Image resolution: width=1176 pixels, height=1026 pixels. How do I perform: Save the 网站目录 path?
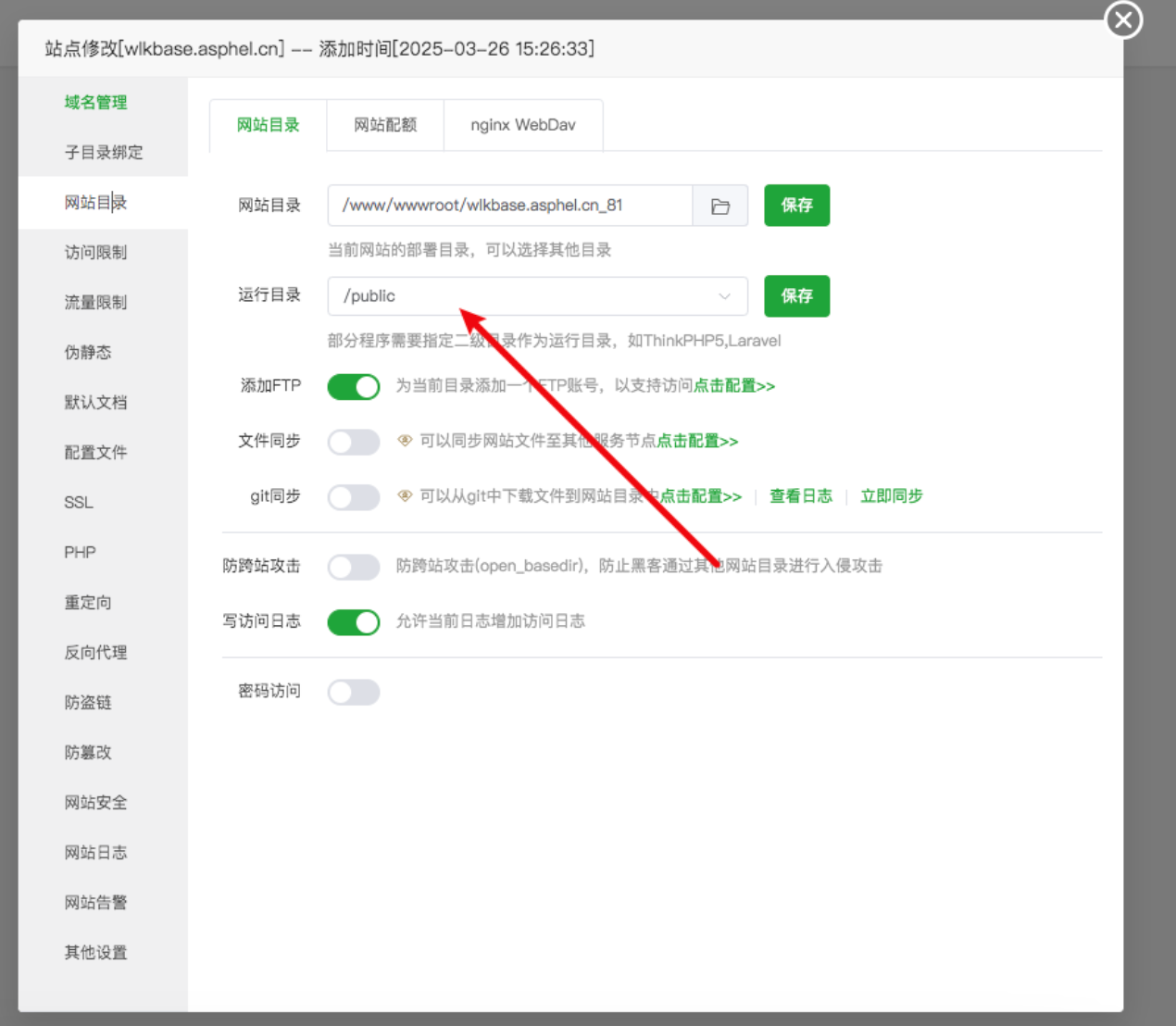pyautogui.click(x=796, y=206)
